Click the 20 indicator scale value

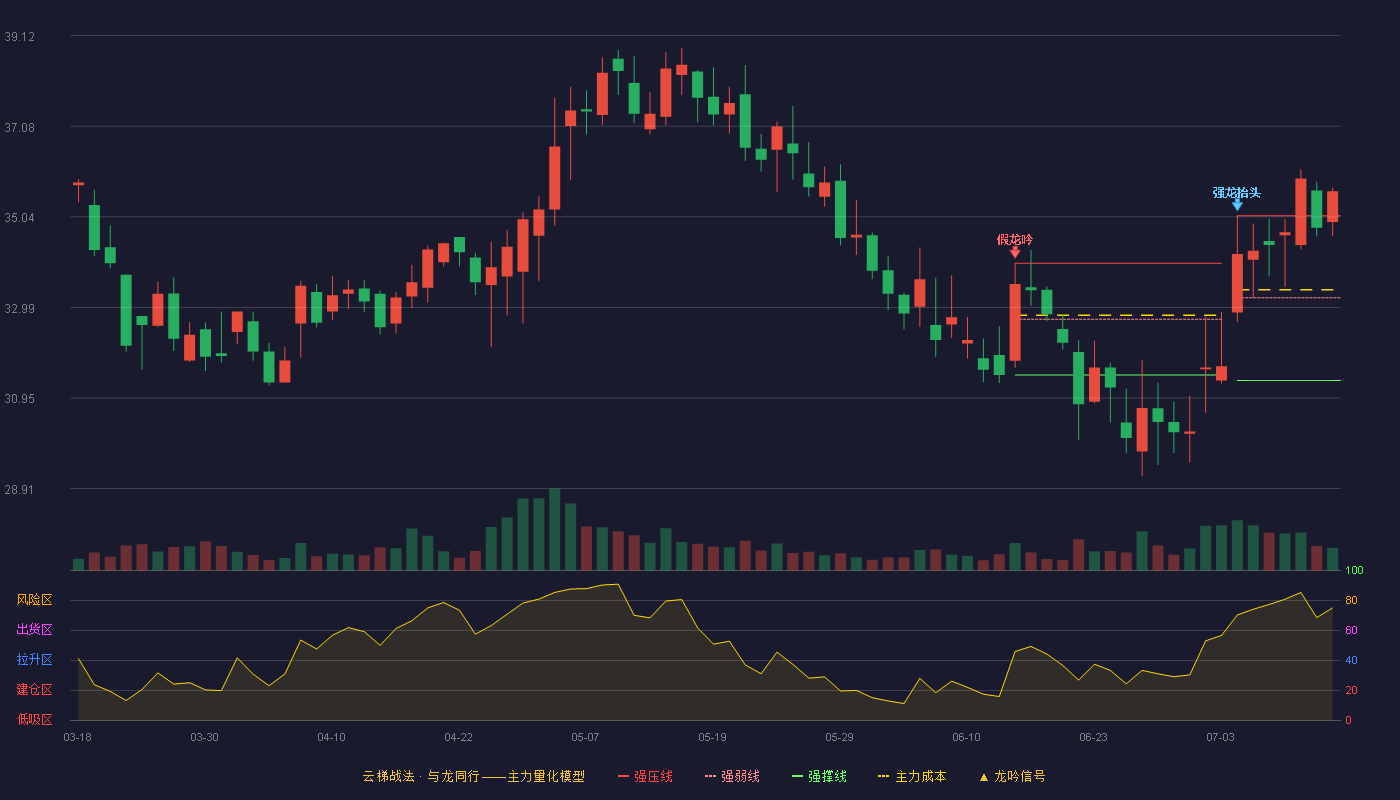(x=1351, y=690)
